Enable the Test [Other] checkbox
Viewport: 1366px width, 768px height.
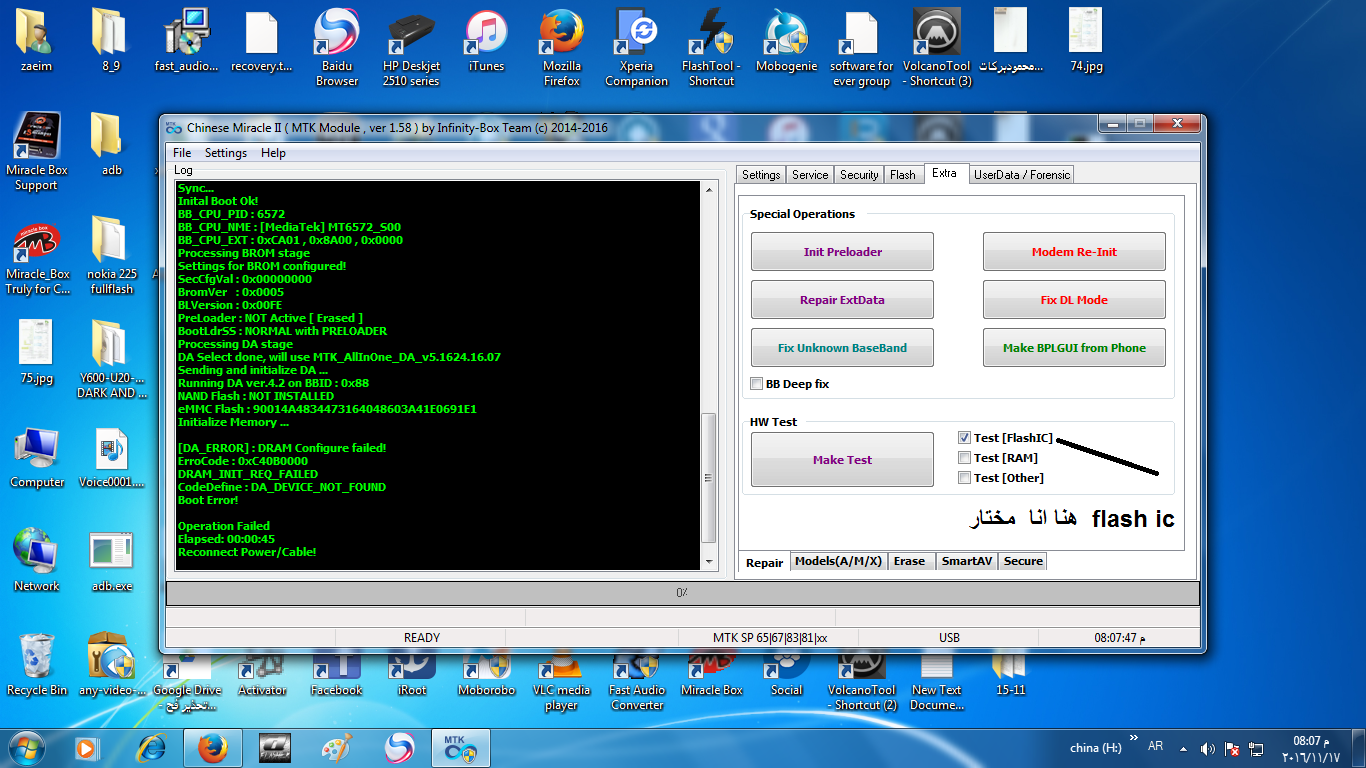pyautogui.click(x=964, y=478)
